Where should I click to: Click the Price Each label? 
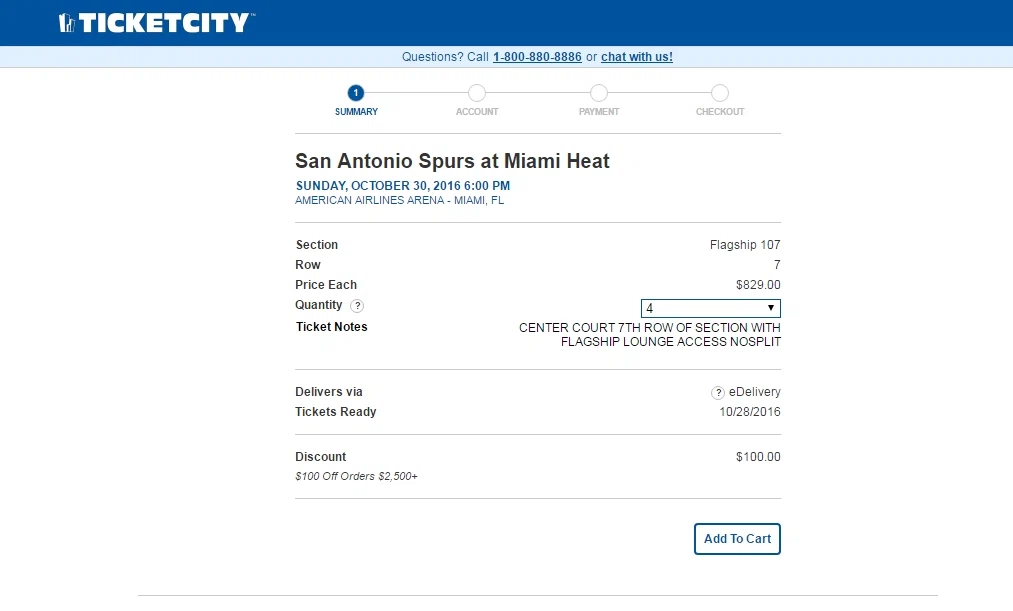point(326,285)
